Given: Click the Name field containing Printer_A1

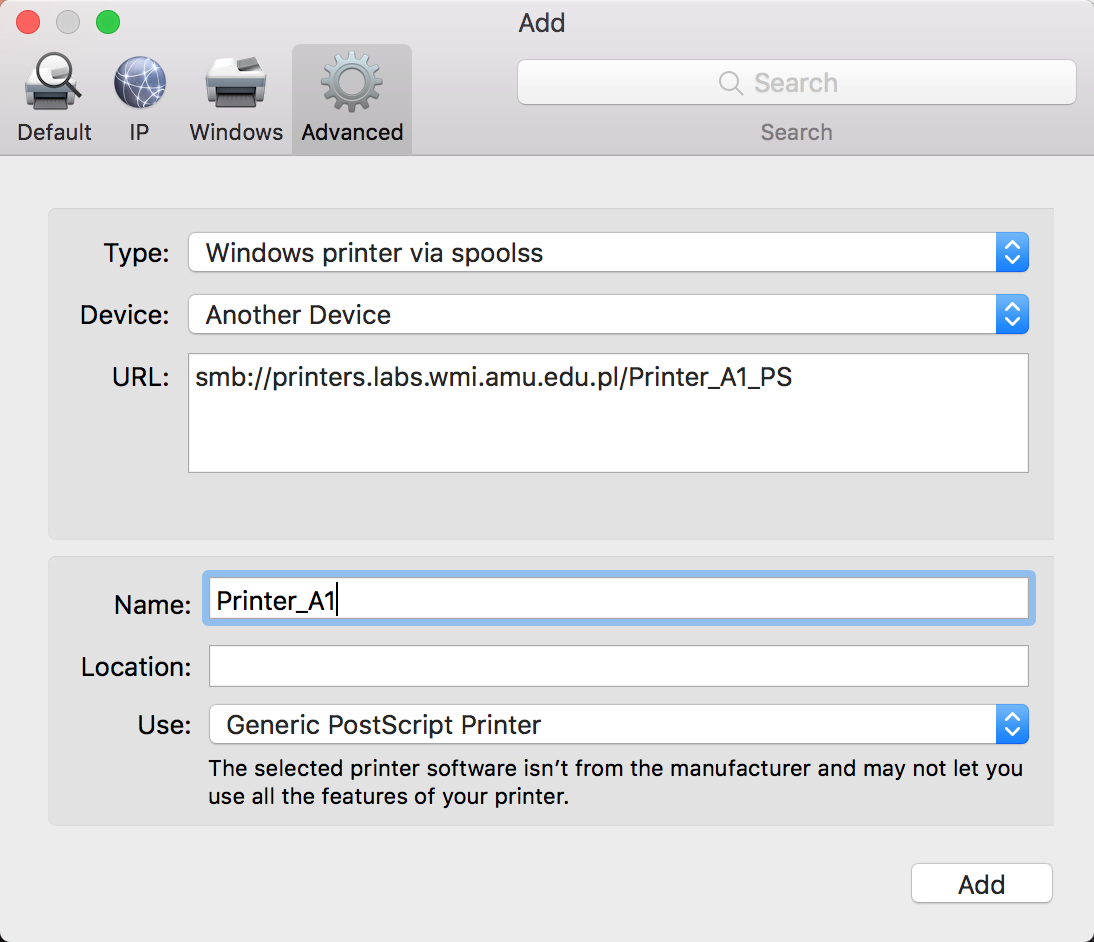Looking at the screenshot, I should pos(619,599).
